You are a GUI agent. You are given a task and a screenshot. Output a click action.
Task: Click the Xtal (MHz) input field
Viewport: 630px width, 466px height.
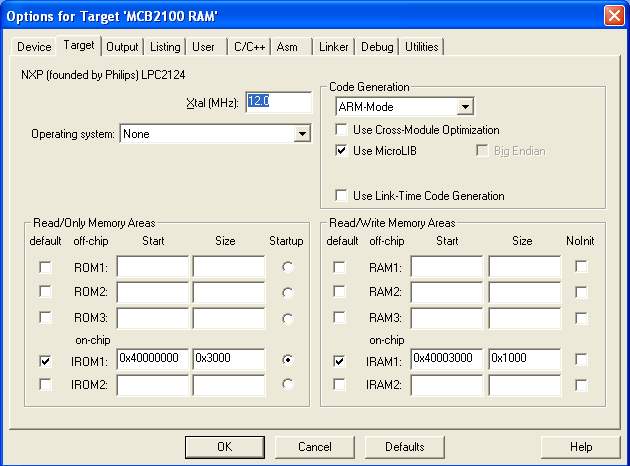click(x=264, y=102)
